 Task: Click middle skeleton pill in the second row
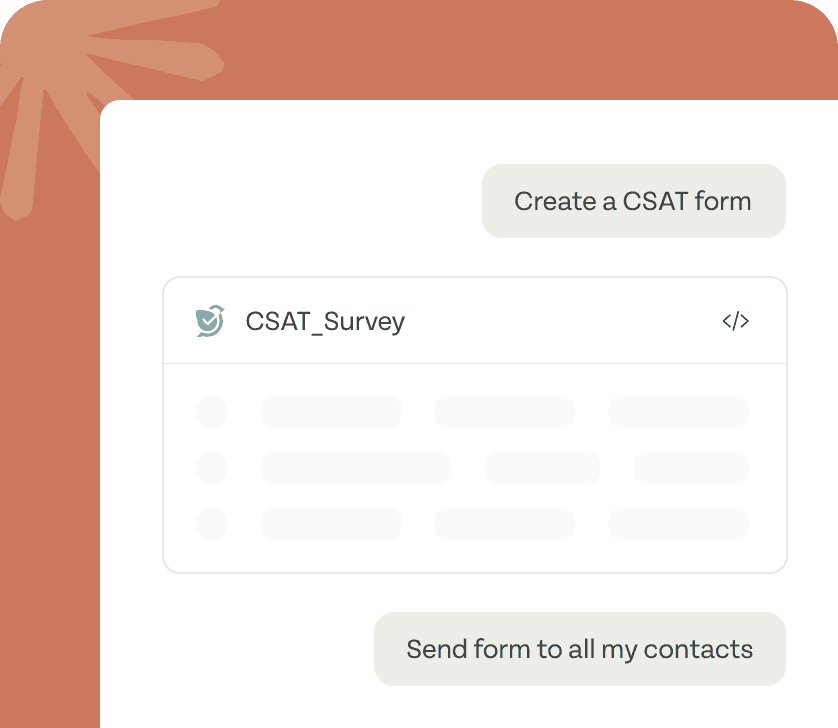pyautogui.click(x=541, y=468)
